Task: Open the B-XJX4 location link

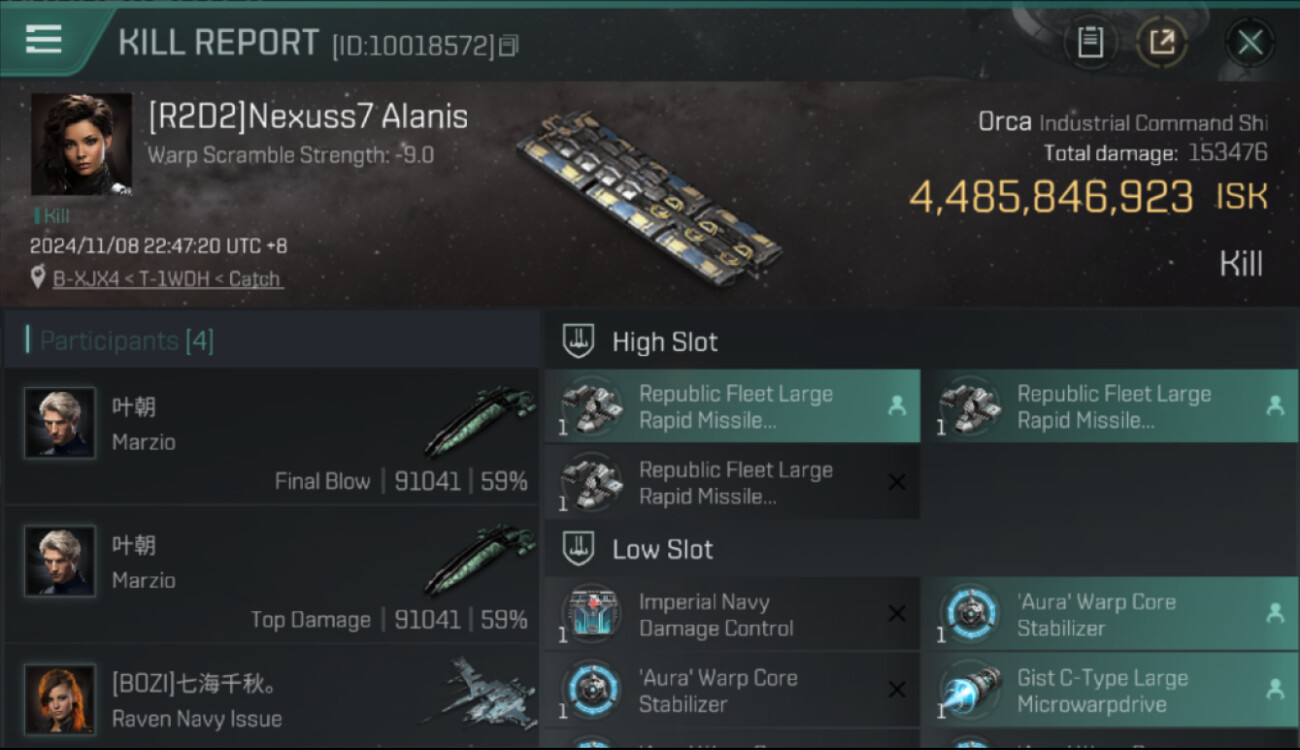Action: tap(167, 279)
